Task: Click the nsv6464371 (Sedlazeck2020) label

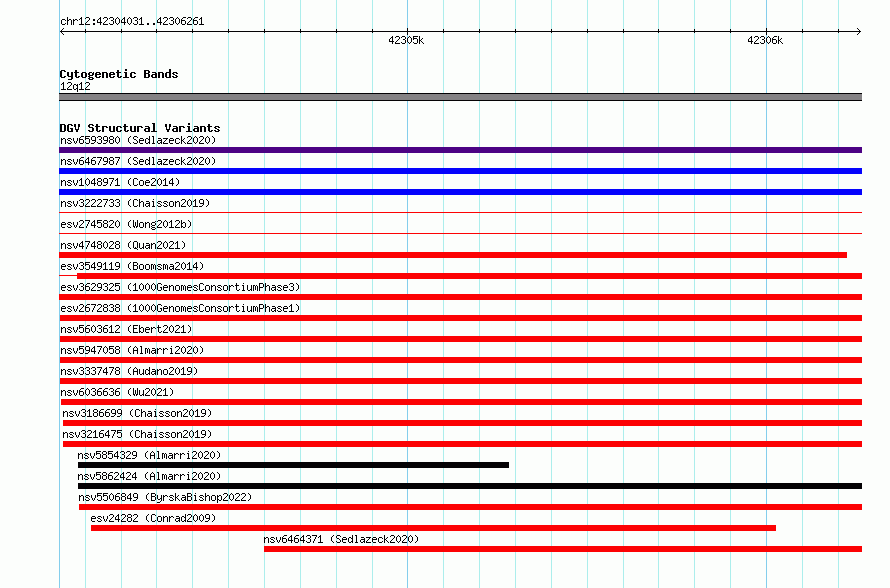Action: pyautogui.click(x=341, y=539)
